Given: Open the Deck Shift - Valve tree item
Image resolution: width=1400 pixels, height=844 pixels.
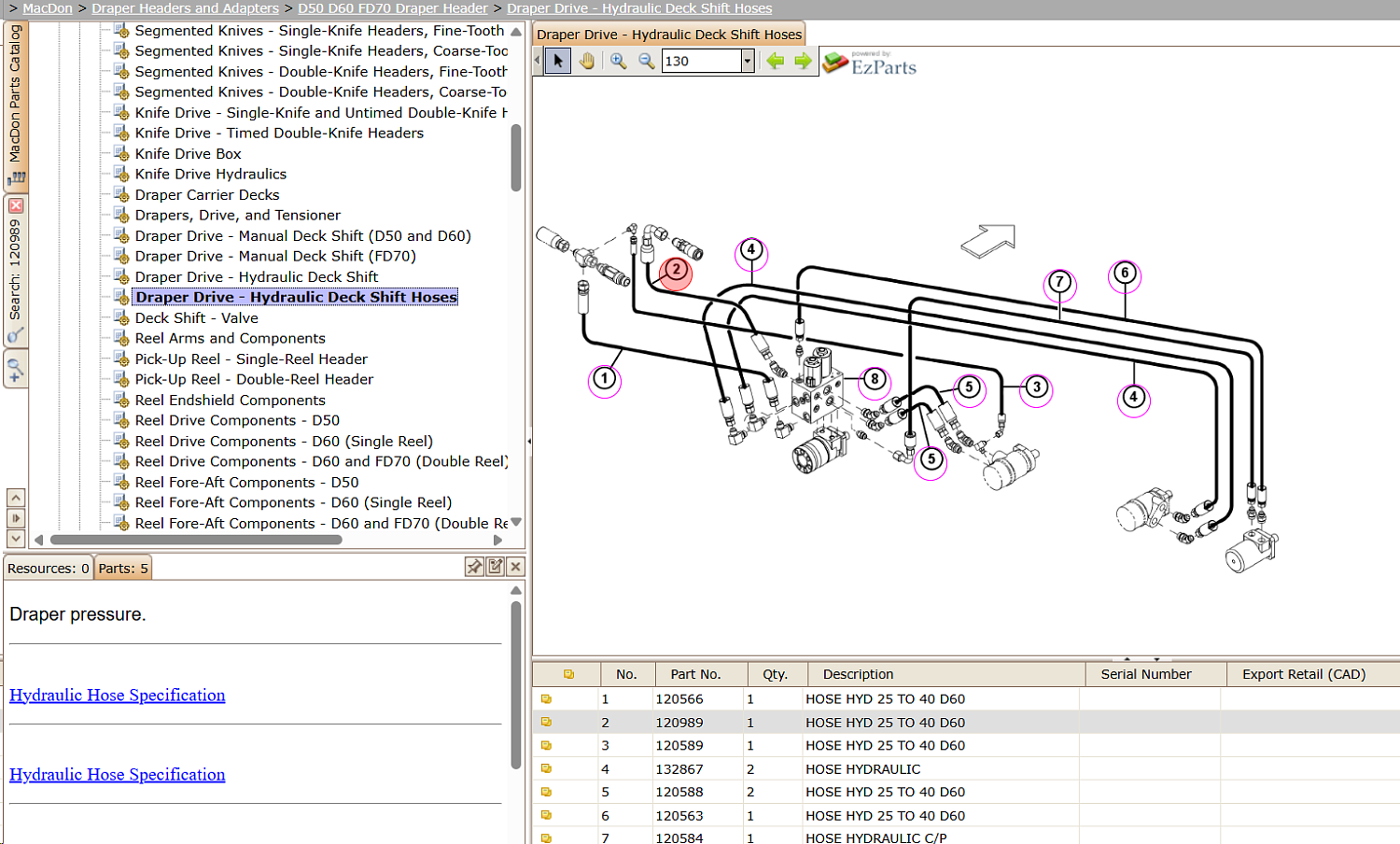Looking at the screenshot, I should [196, 318].
